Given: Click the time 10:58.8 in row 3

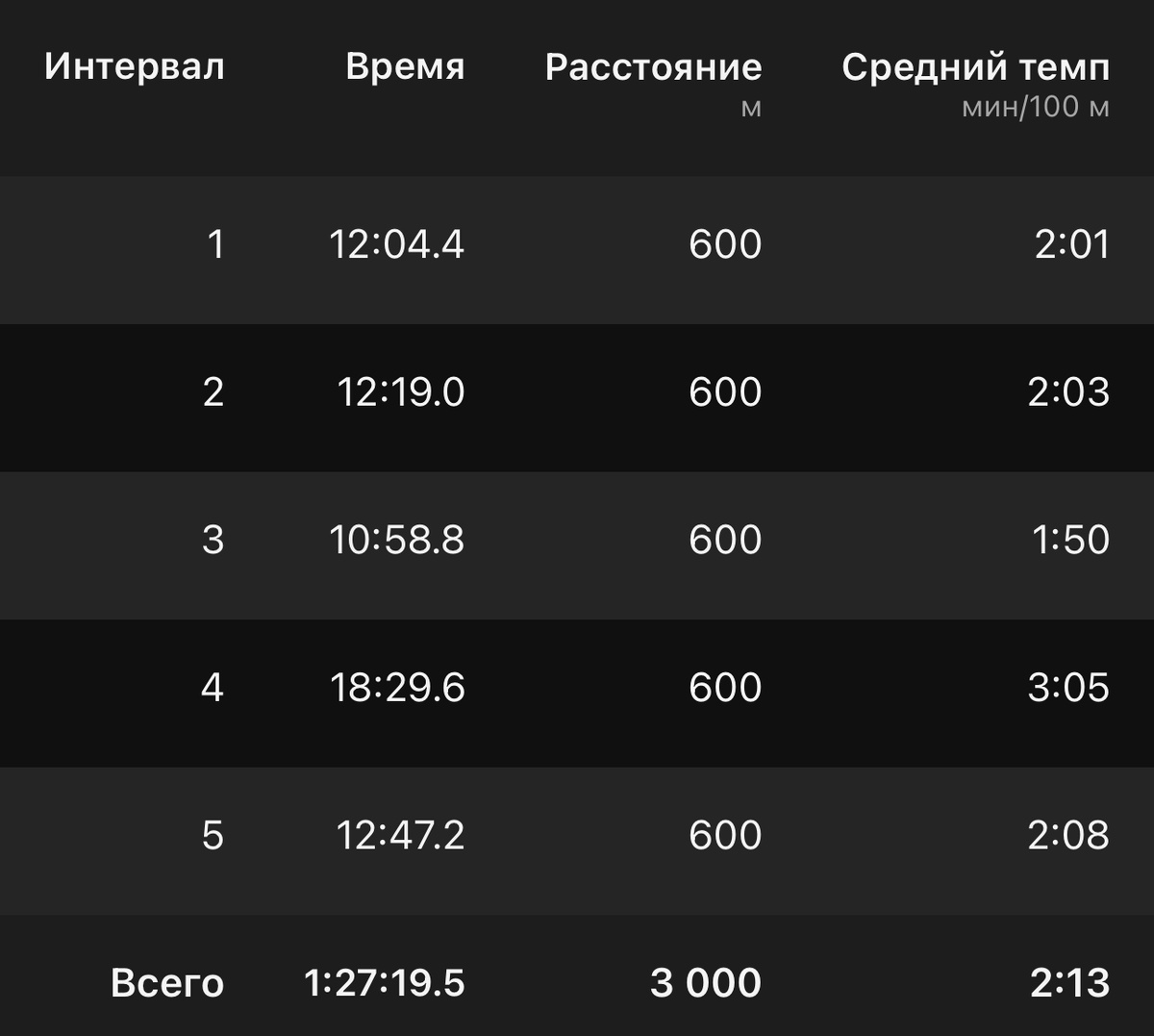Looking at the screenshot, I should 398,540.
